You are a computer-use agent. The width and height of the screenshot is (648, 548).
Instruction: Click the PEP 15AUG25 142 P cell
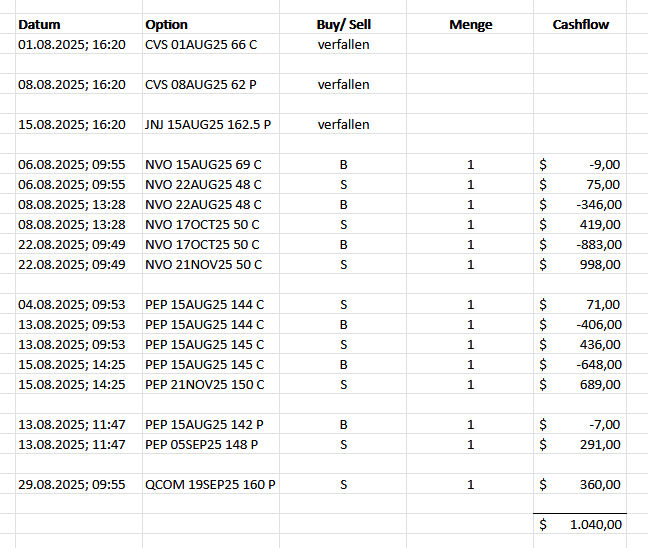(x=202, y=424)
